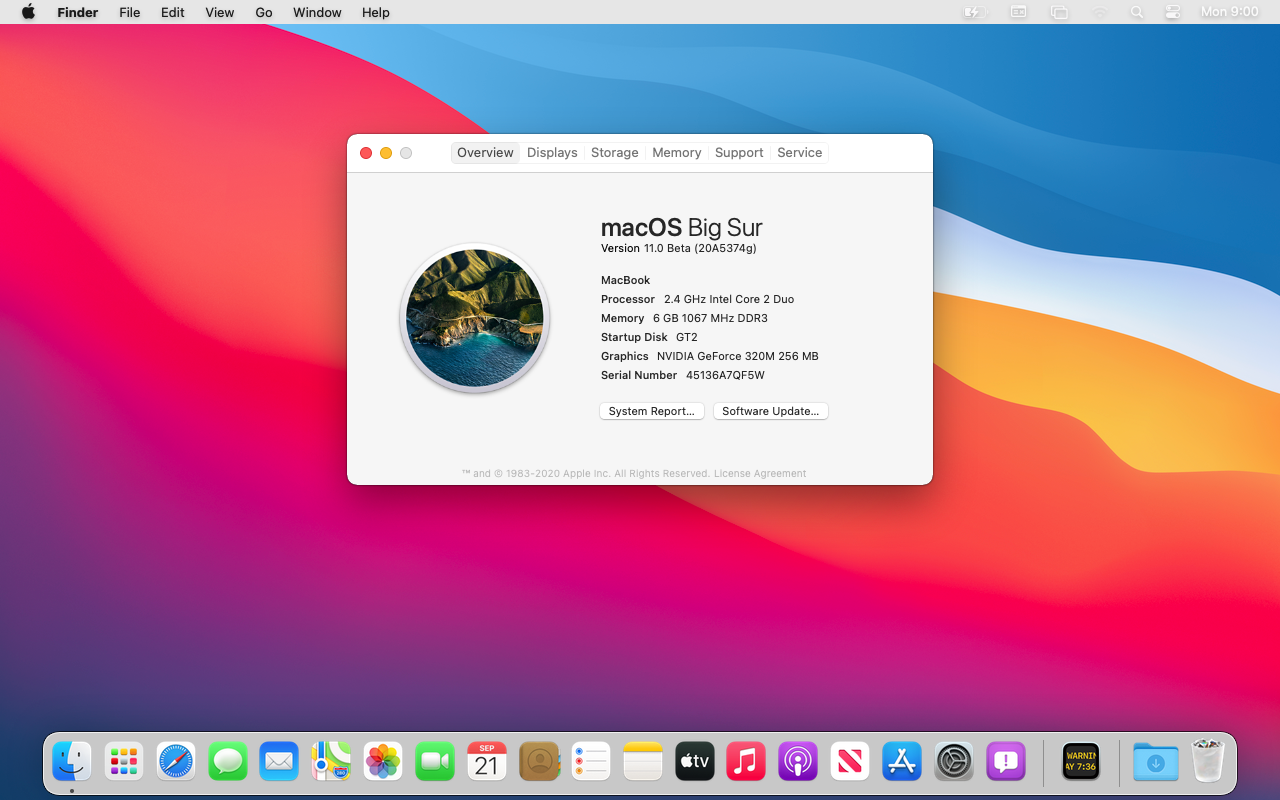1280x800 pixels.
Task: Close the About This Mac window
Action: 366,153
